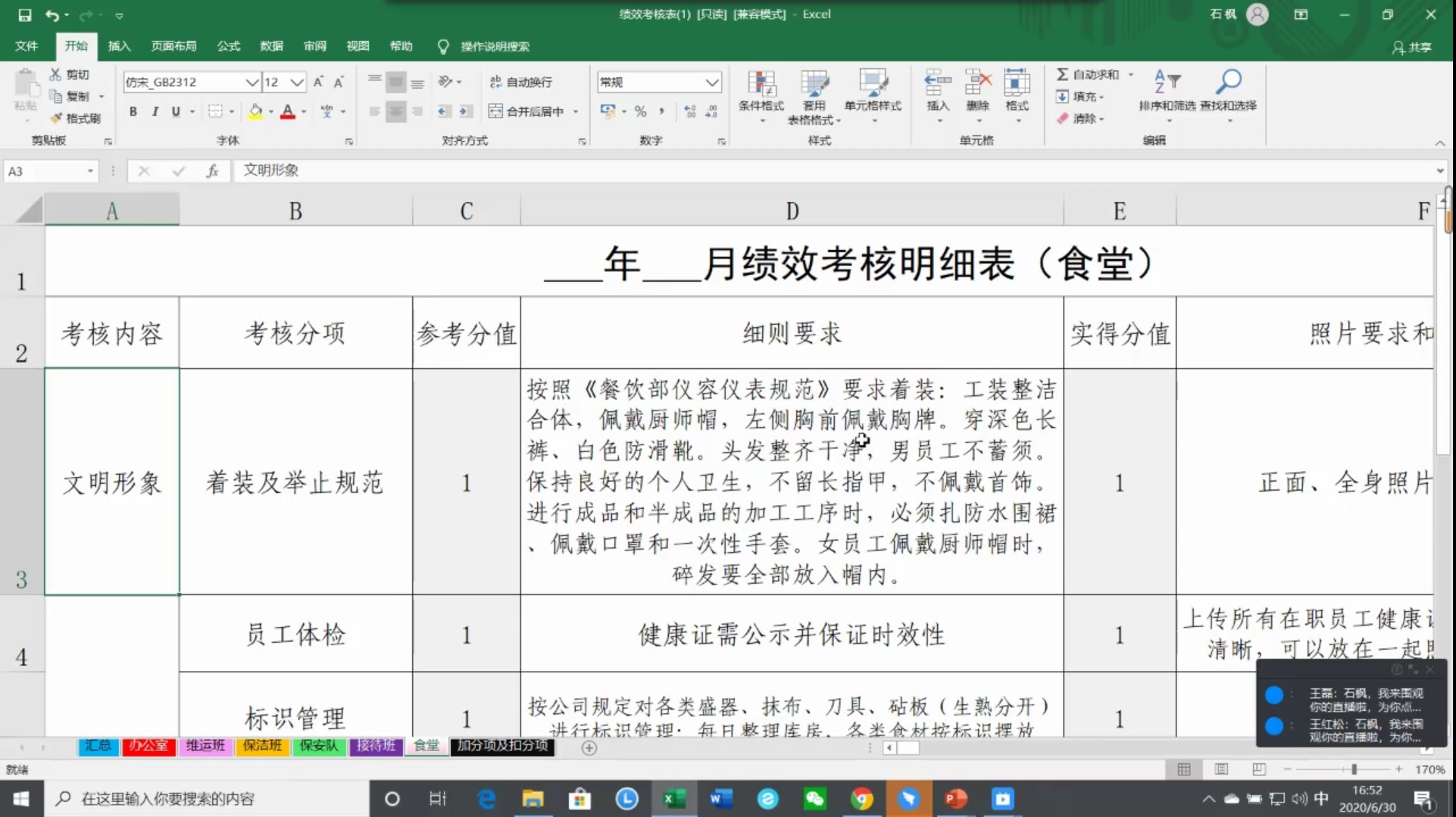Open the 插入 ribbon tab
The image size is (1456, 817).
pos(119,46)
